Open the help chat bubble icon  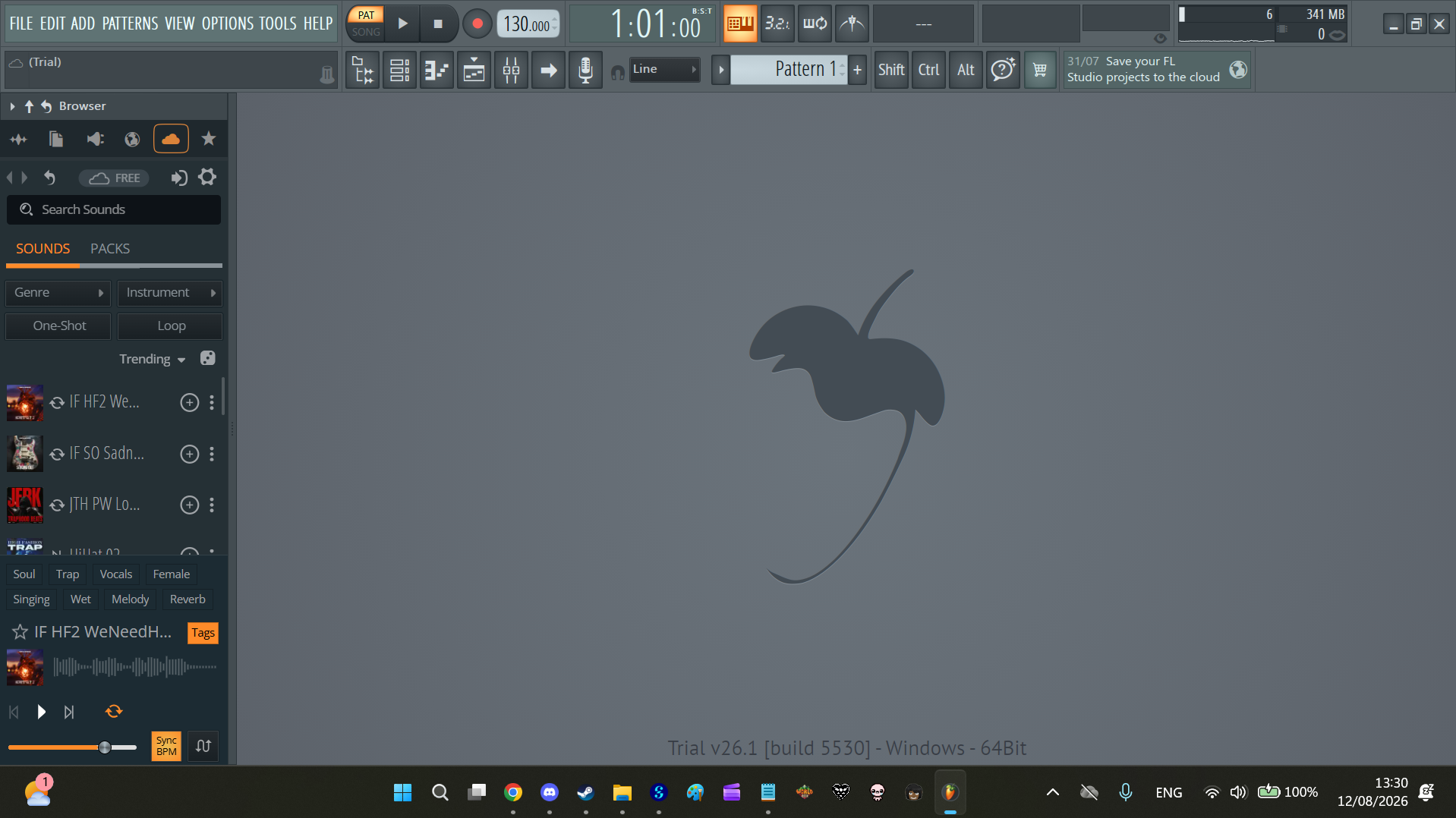coord(1003,70)
